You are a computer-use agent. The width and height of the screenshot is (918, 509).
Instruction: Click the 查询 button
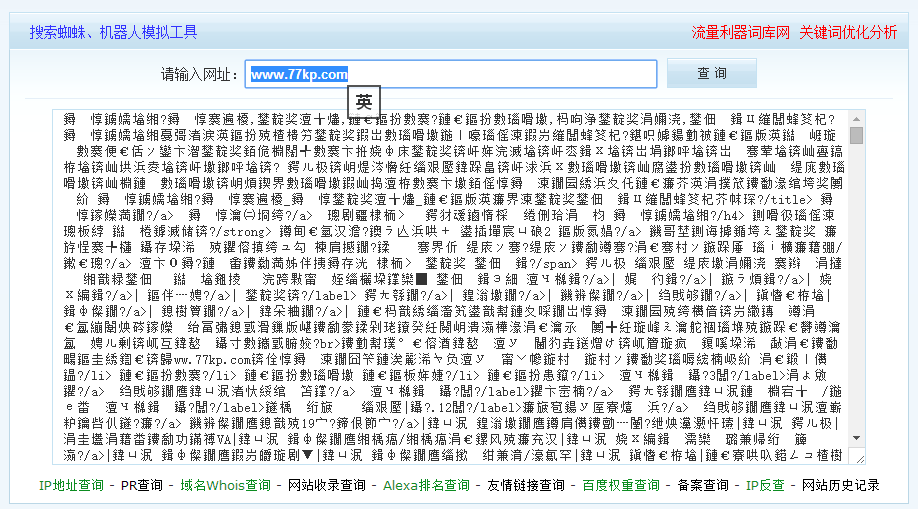point(712,74)
